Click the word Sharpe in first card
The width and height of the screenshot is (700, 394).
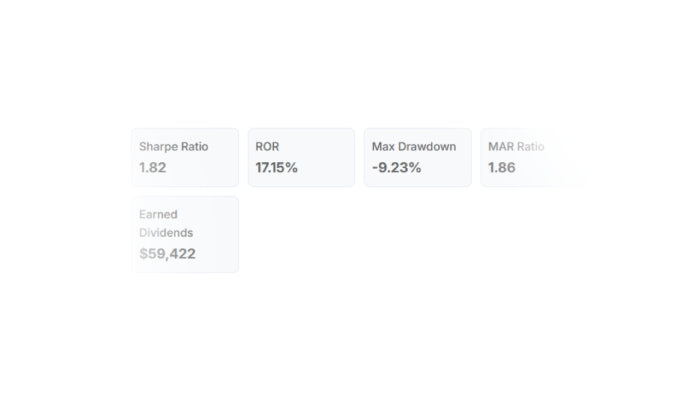point(158,147)
